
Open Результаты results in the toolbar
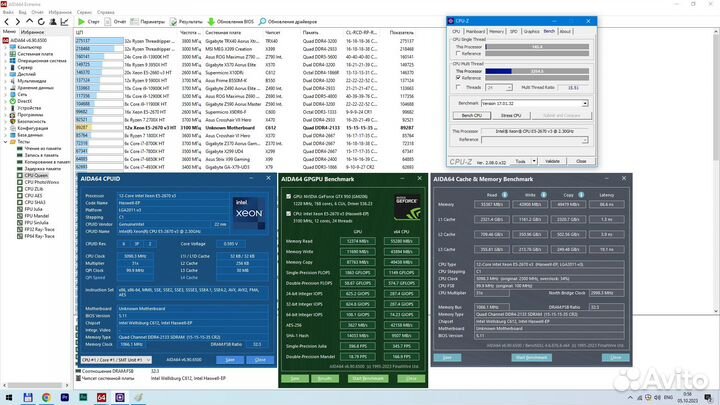click(186, 22)
